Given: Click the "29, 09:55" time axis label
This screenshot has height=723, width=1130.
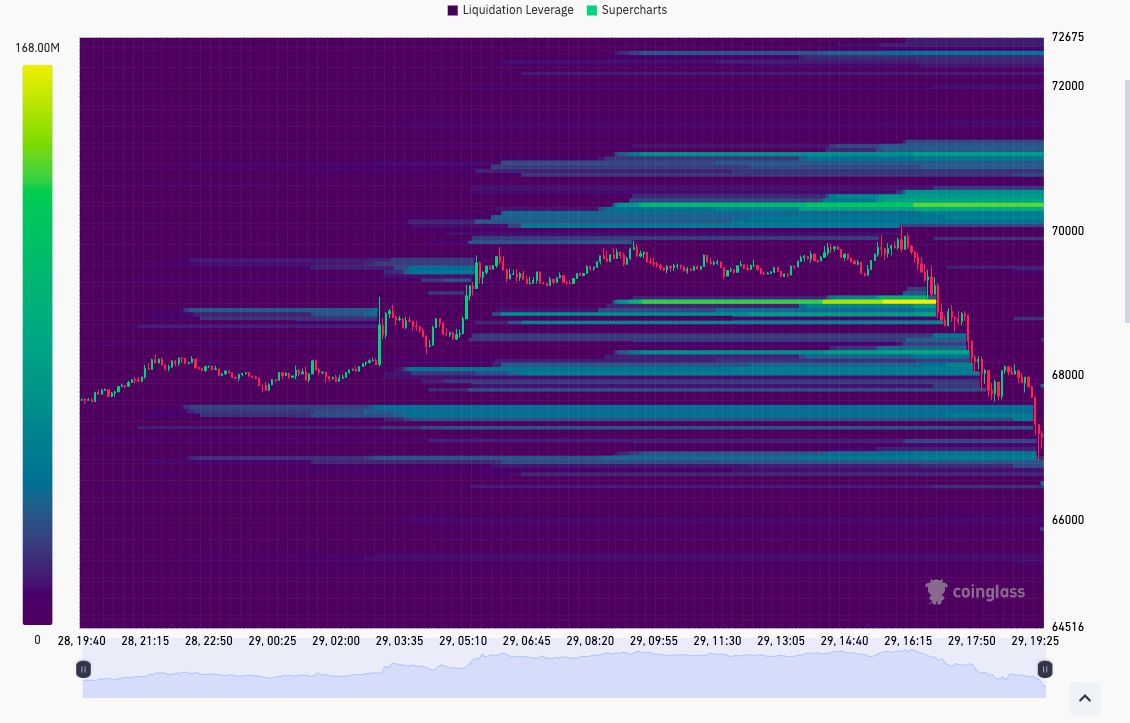Looking at the screenshot, I should tap(654, 641).
